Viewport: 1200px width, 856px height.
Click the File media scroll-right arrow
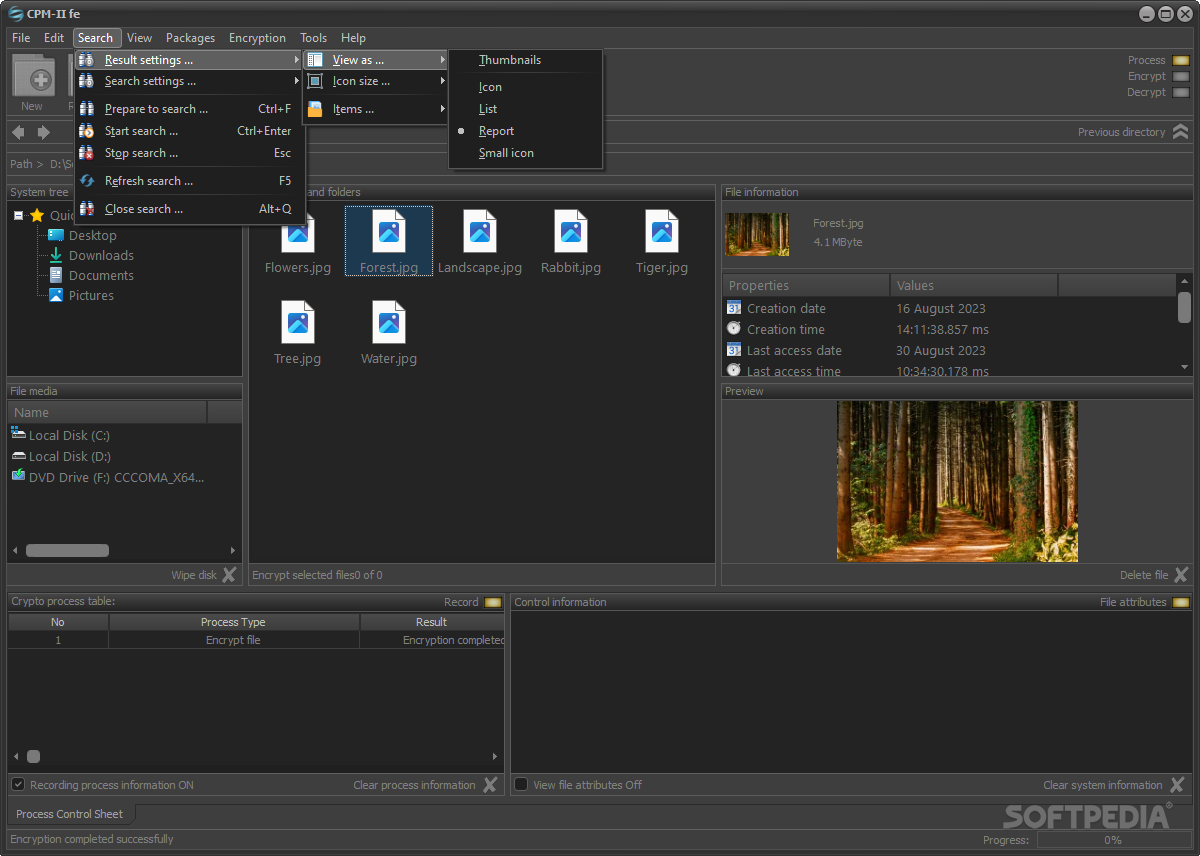(233, 550)
